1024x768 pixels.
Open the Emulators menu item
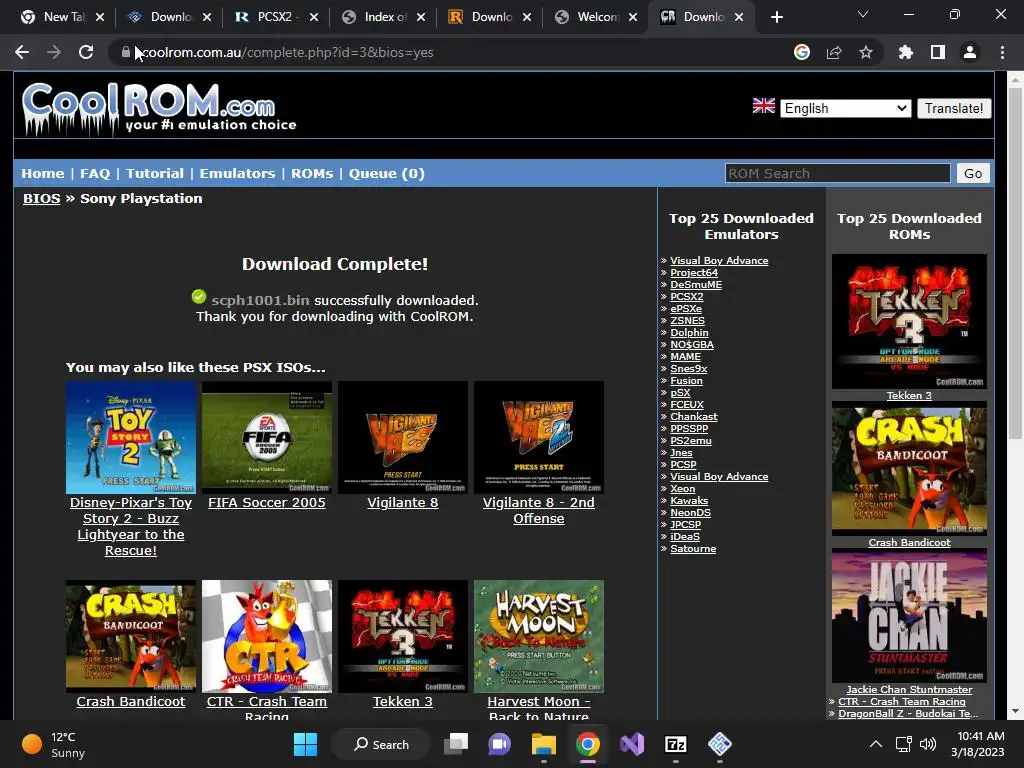point(237,174)
